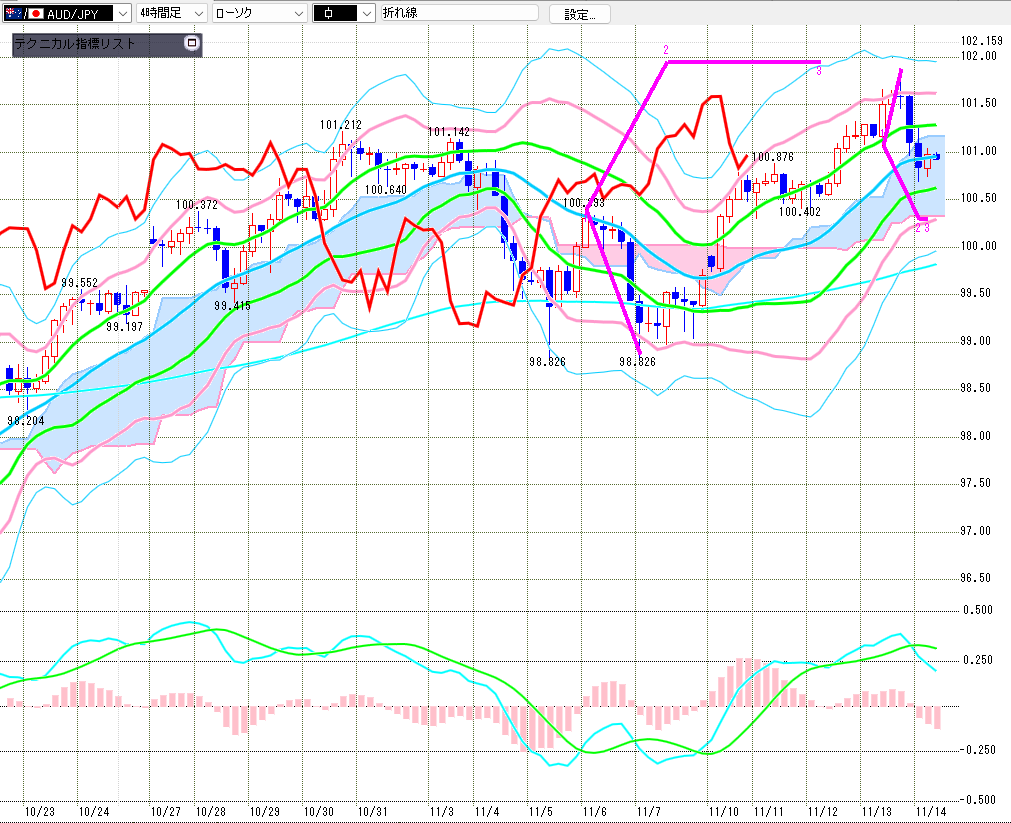The height and width of the screenshot is (823, 1011).
Task: Open the 中 candle width dropdown
Action: (x=366, y=13)
